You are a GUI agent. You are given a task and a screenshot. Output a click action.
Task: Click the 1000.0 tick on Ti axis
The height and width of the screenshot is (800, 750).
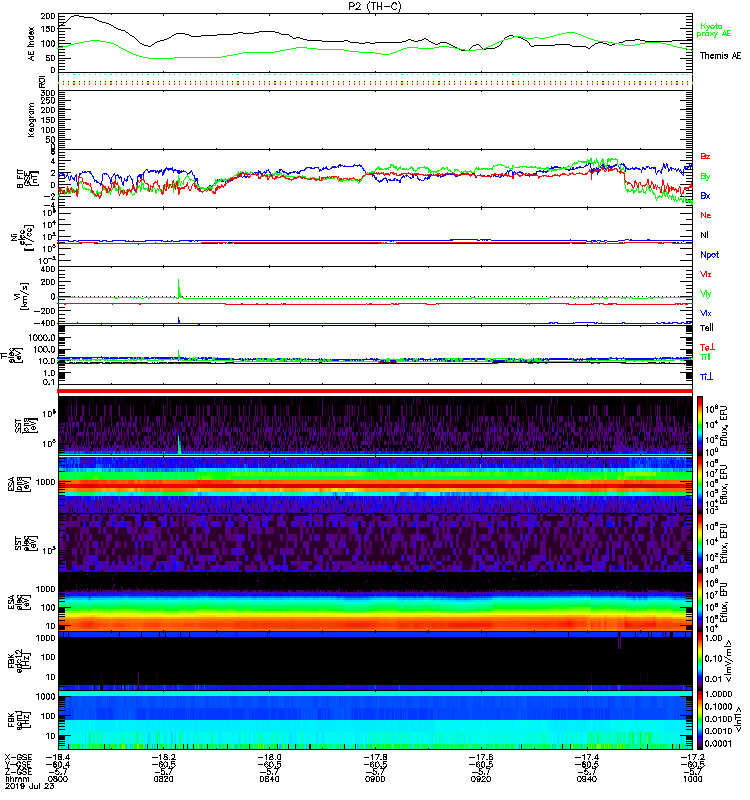point(42,338)
